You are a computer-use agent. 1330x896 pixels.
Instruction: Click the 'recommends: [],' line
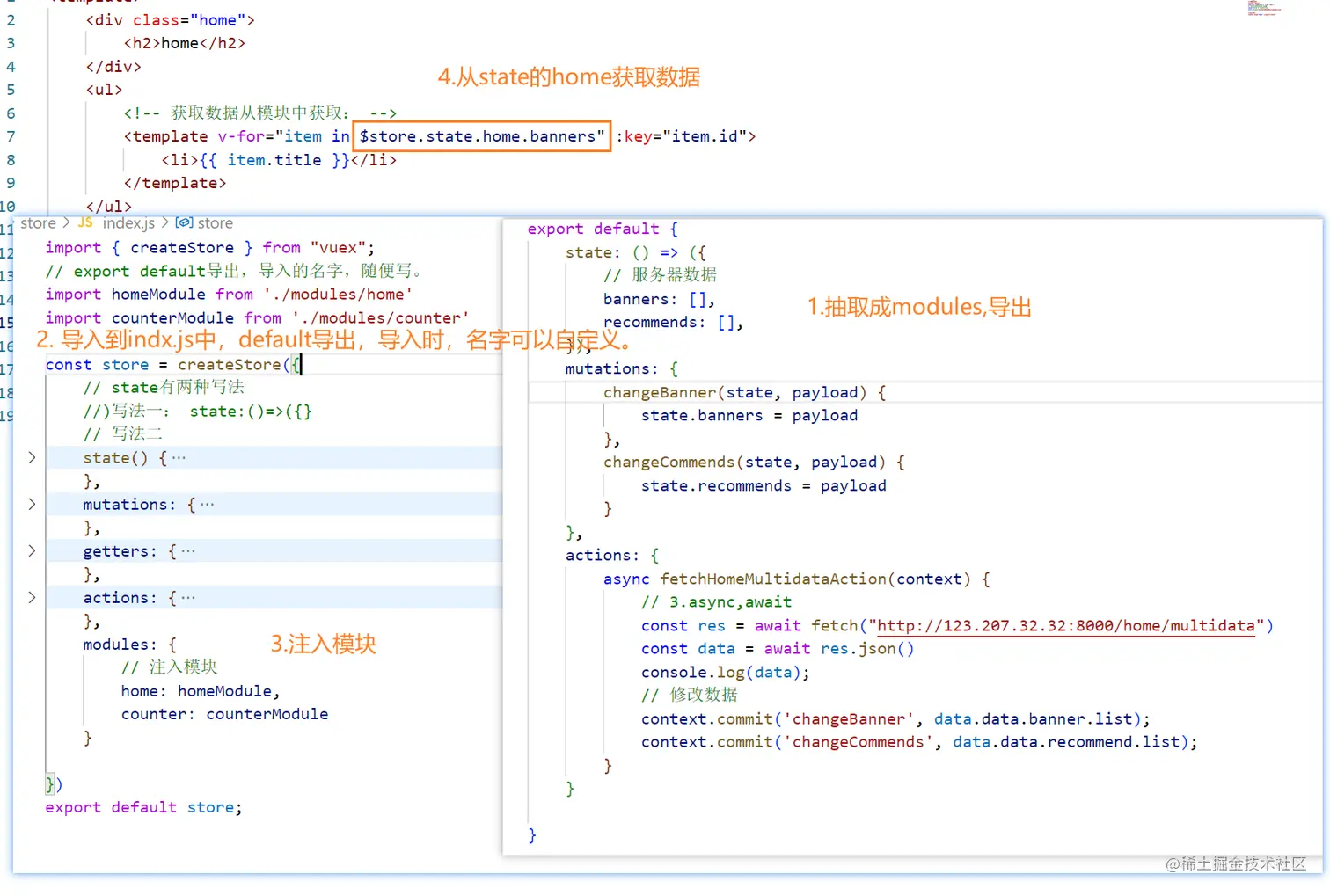(673, 322)
